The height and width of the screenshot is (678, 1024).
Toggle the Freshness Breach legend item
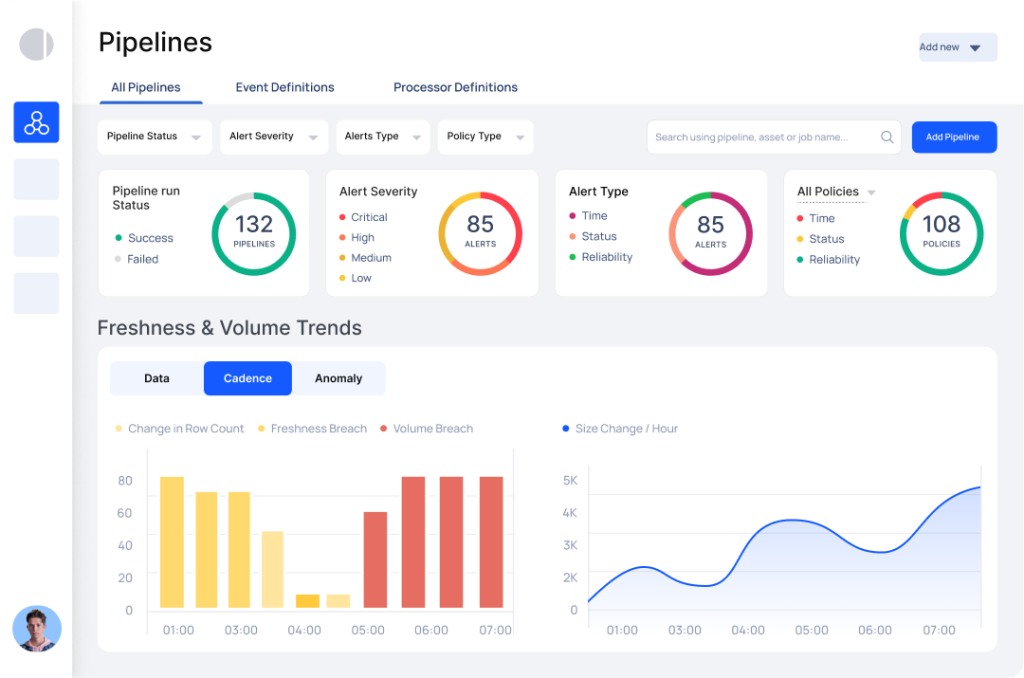pyautogui.click(x=311, y=428)
